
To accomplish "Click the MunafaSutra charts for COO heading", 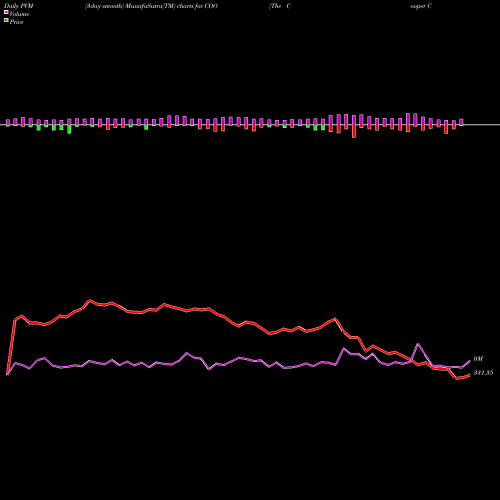I will click(151, 6).
